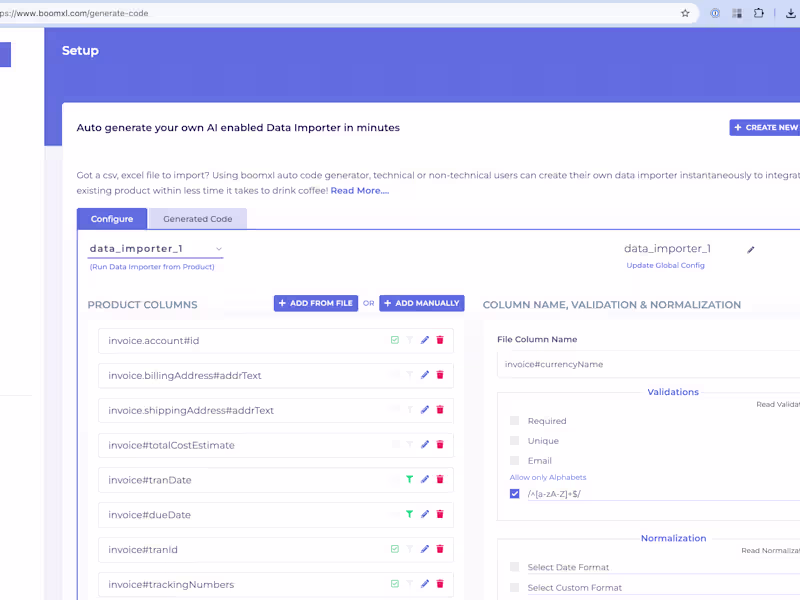Enable the Required validation checkbox
The height and width of the screenshot is (600, 800).
[514, 421]
